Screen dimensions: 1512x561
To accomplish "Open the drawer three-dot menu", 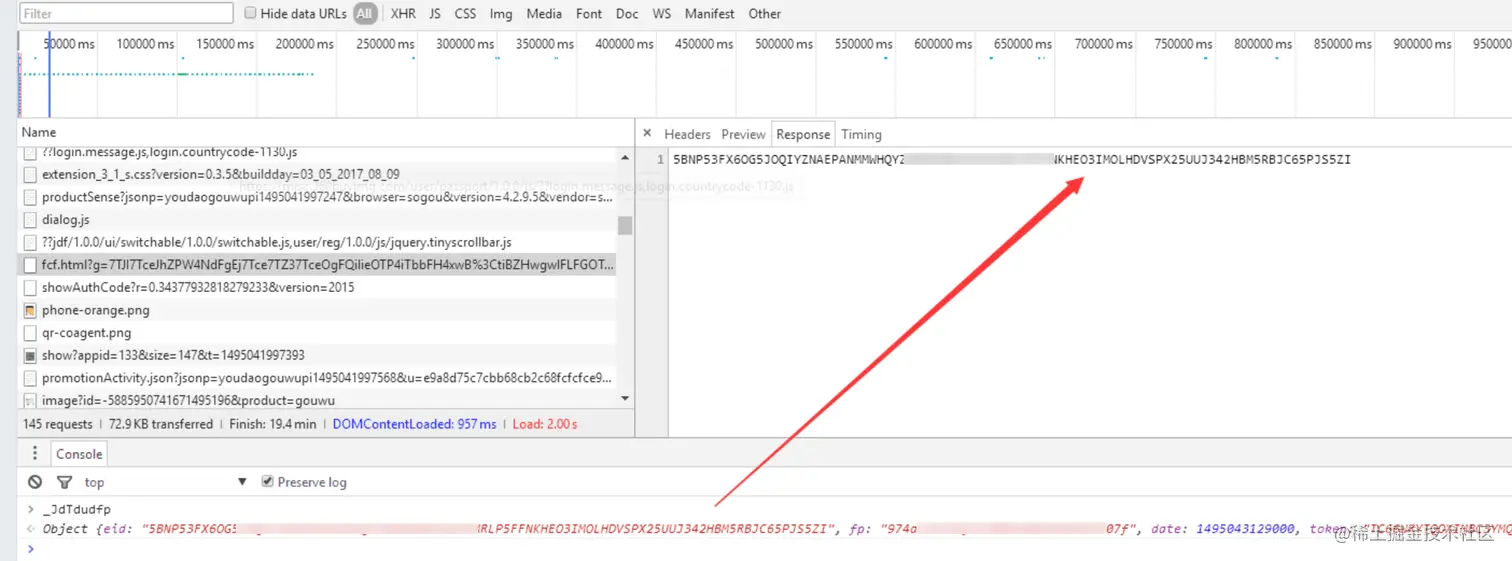I will click(x=35, y=453).
